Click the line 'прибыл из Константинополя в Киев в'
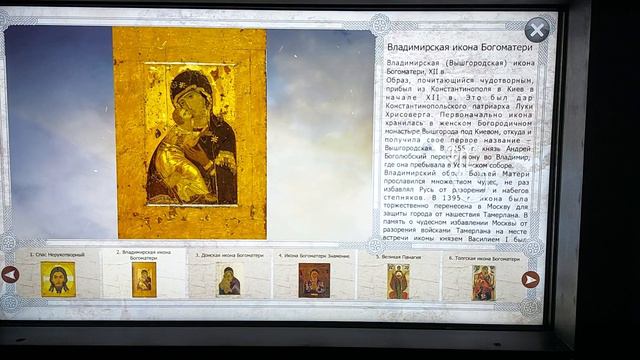 tap(460, 89)
